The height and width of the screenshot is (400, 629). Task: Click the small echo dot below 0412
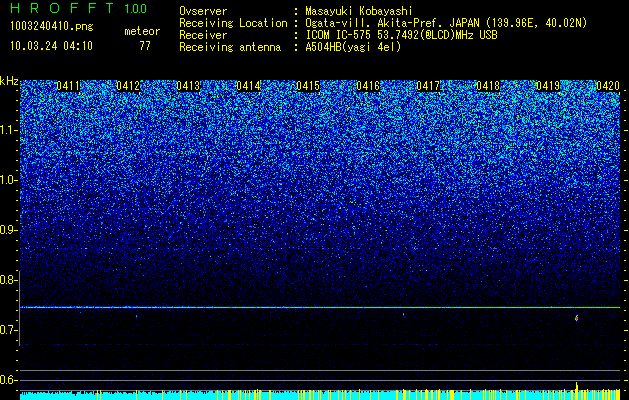pos(136,317)
